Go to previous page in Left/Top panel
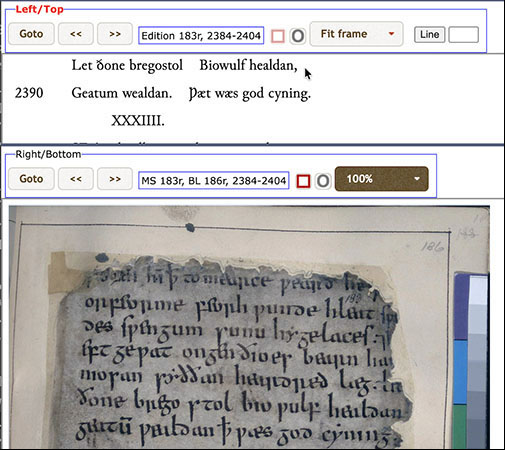The width and height of the screenshot is (505, 450). click(x=76, y=34)
